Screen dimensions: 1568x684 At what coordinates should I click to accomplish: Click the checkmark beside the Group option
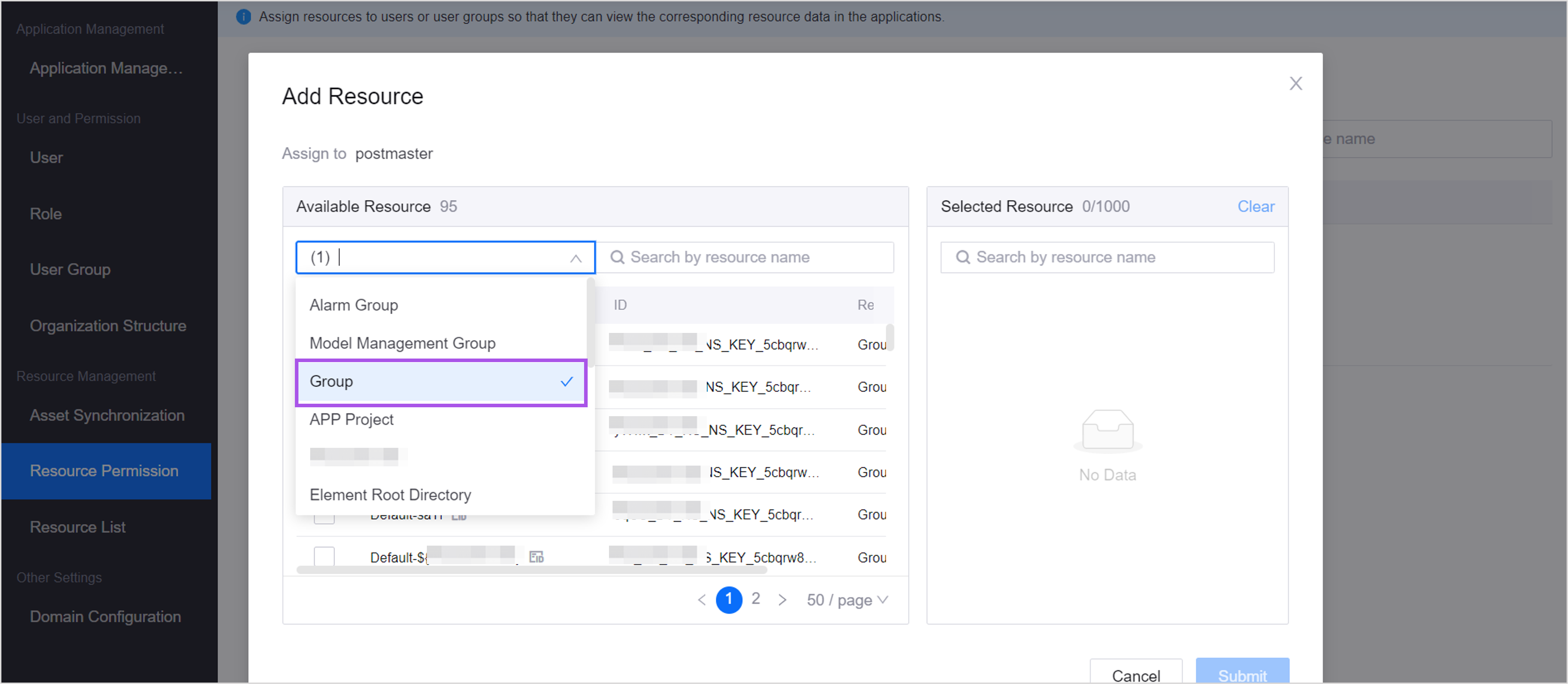click(x=566, y=382)
